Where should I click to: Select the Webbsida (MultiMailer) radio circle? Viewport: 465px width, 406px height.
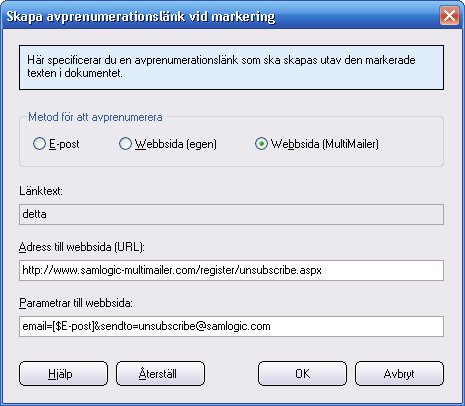tap(261, 144)
